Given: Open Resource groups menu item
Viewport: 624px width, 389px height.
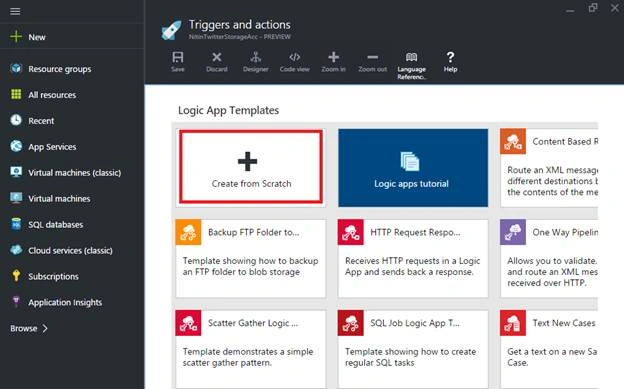Looking at the screenshot, I should click(x=60, y=69).
